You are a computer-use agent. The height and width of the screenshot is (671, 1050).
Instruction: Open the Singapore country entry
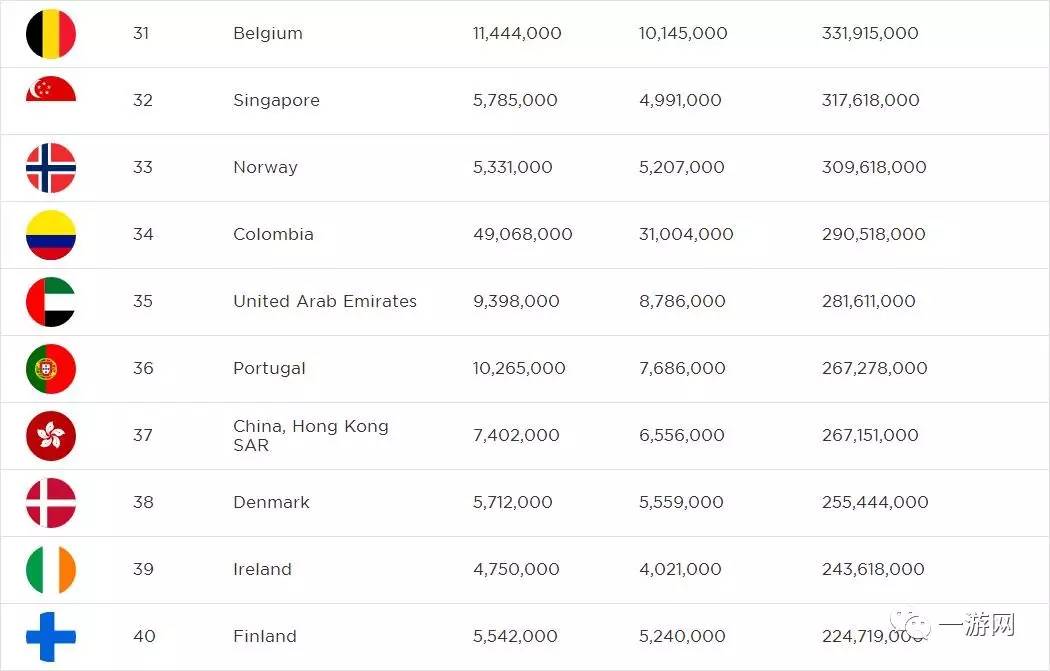276,101
